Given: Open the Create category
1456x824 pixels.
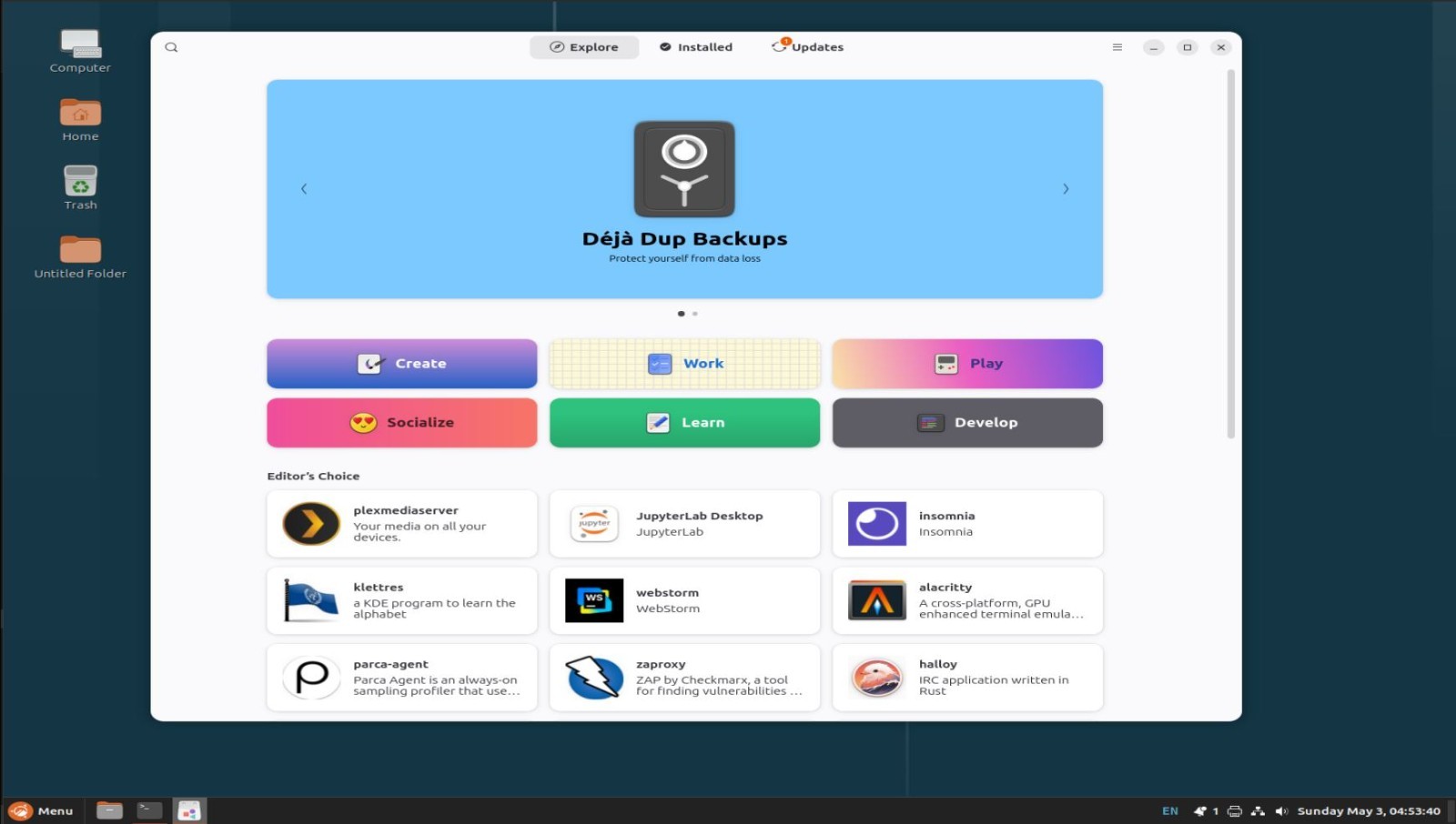Looking at the screenshot, I should click(x=402, y=364).
